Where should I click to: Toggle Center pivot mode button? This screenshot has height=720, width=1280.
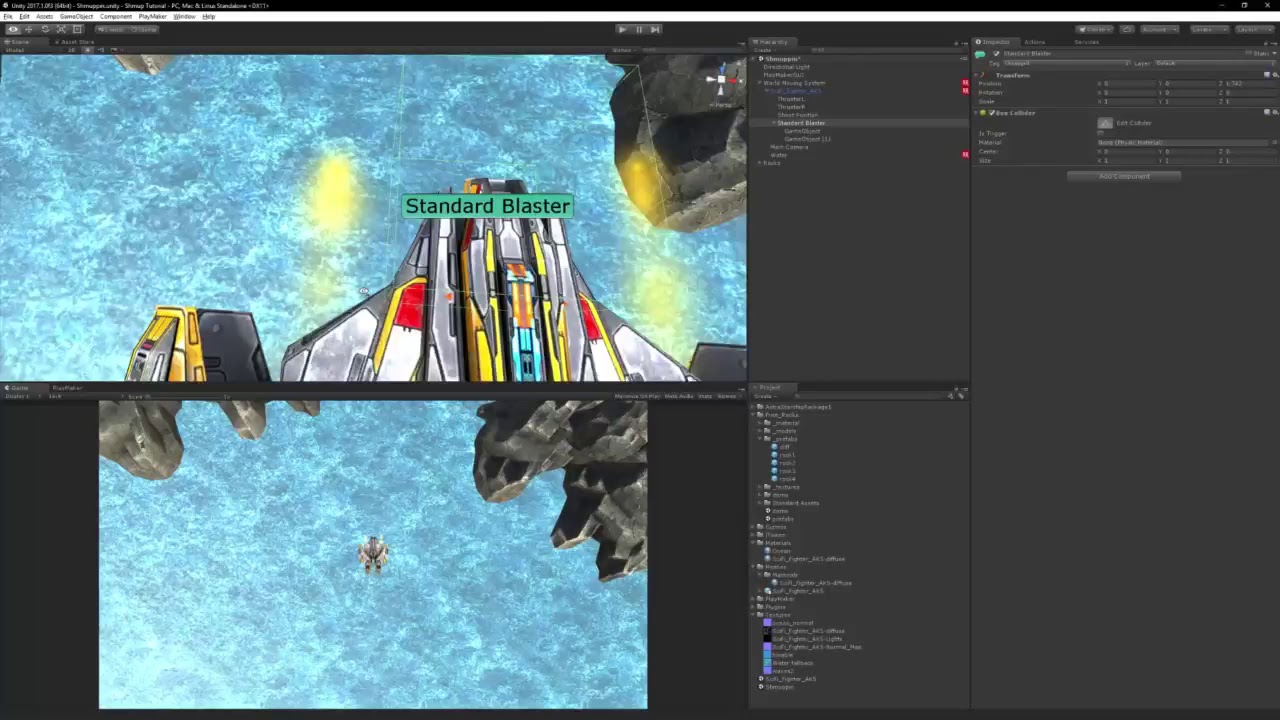(x=111, y=29)
